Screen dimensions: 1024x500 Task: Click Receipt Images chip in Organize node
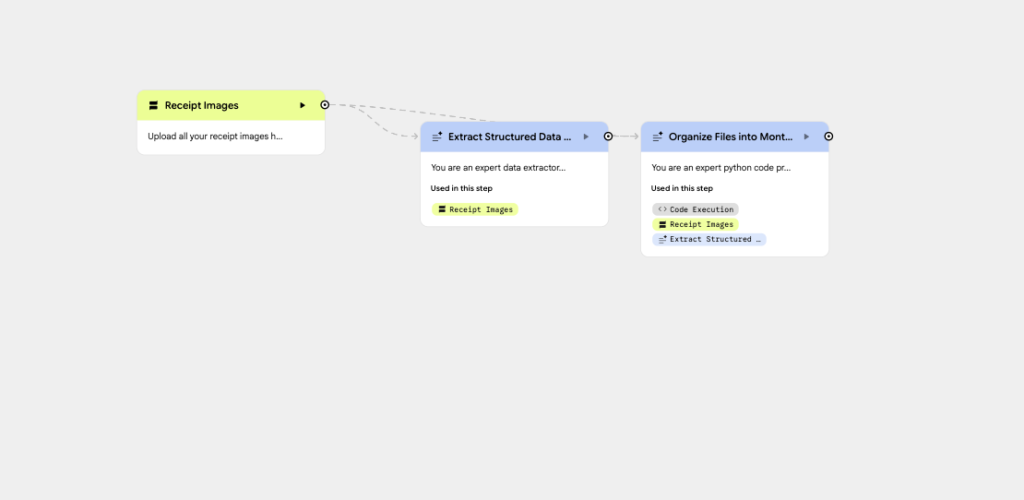[696, 225]
